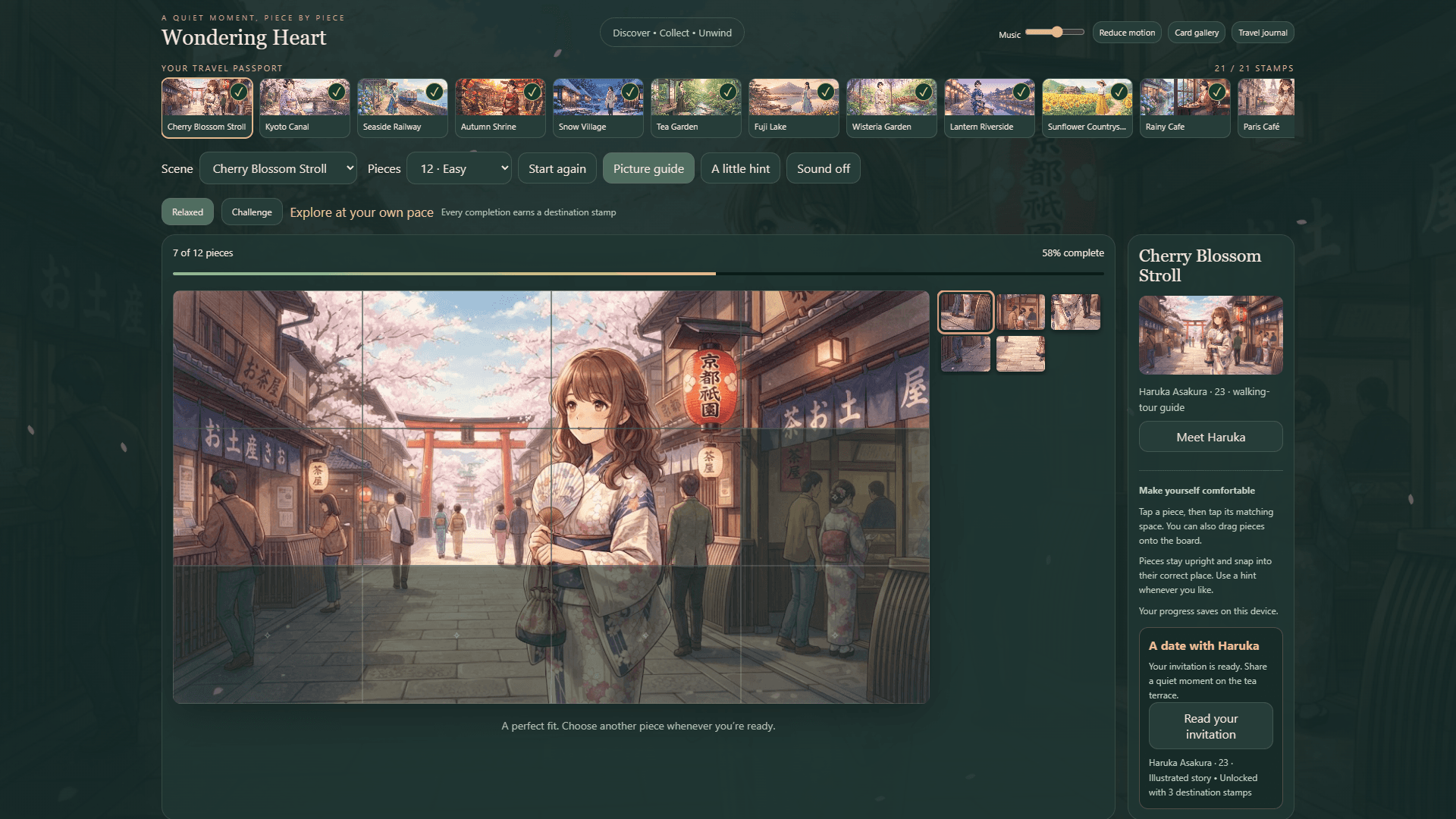Click Read your invitation
This screenshot has width=1456, height=819.
pos(1211,726)
